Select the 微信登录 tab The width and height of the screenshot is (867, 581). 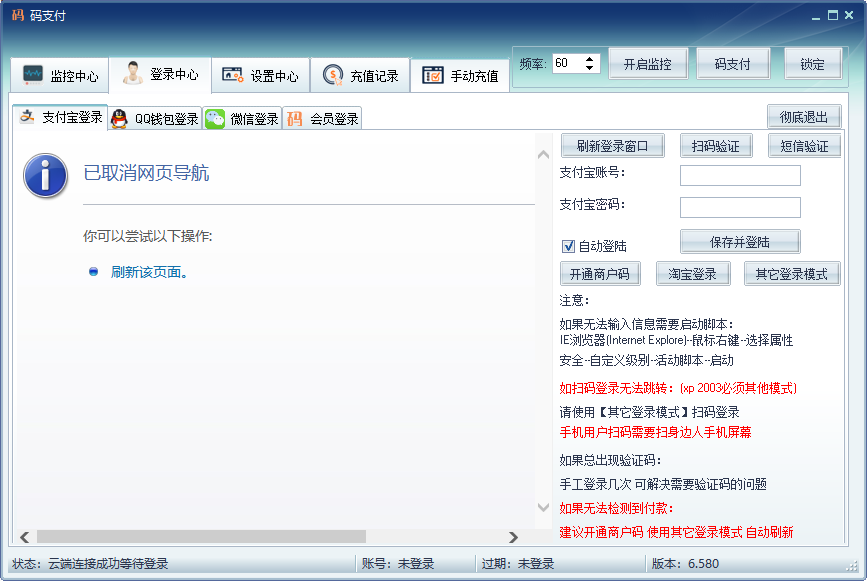click(242, 118)
